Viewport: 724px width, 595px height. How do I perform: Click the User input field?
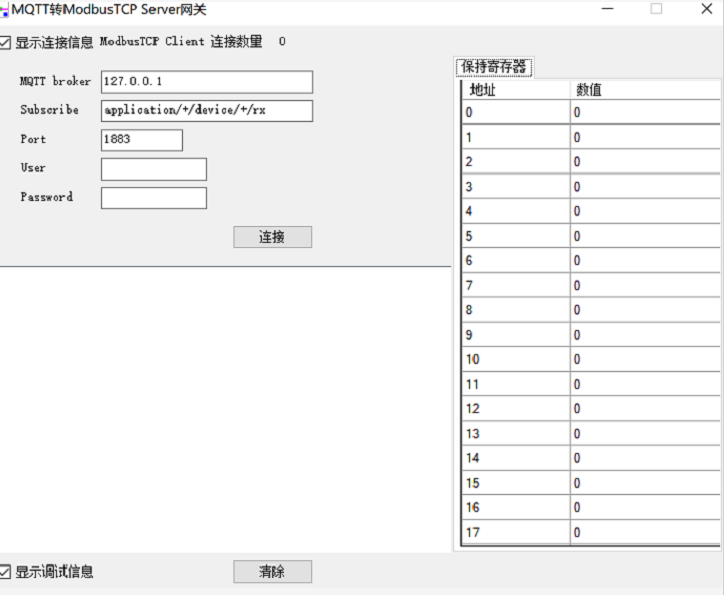154,169
